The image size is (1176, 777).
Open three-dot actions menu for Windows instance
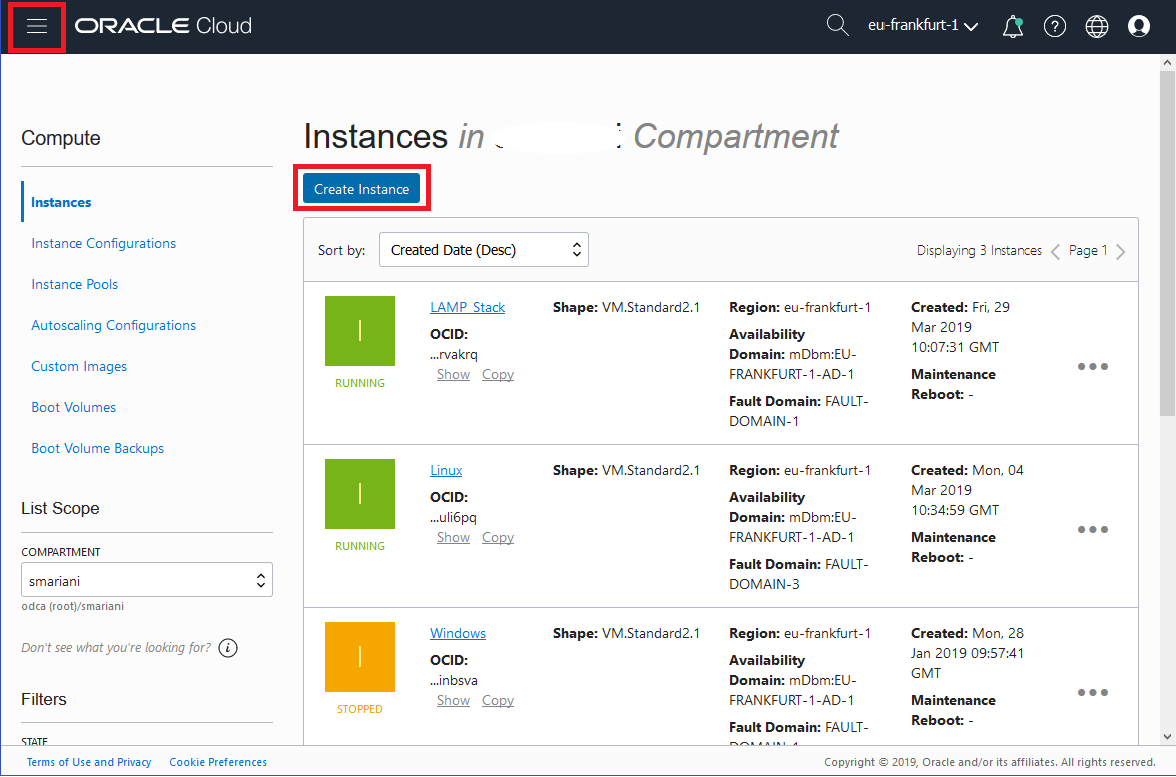click(1093, 692)
